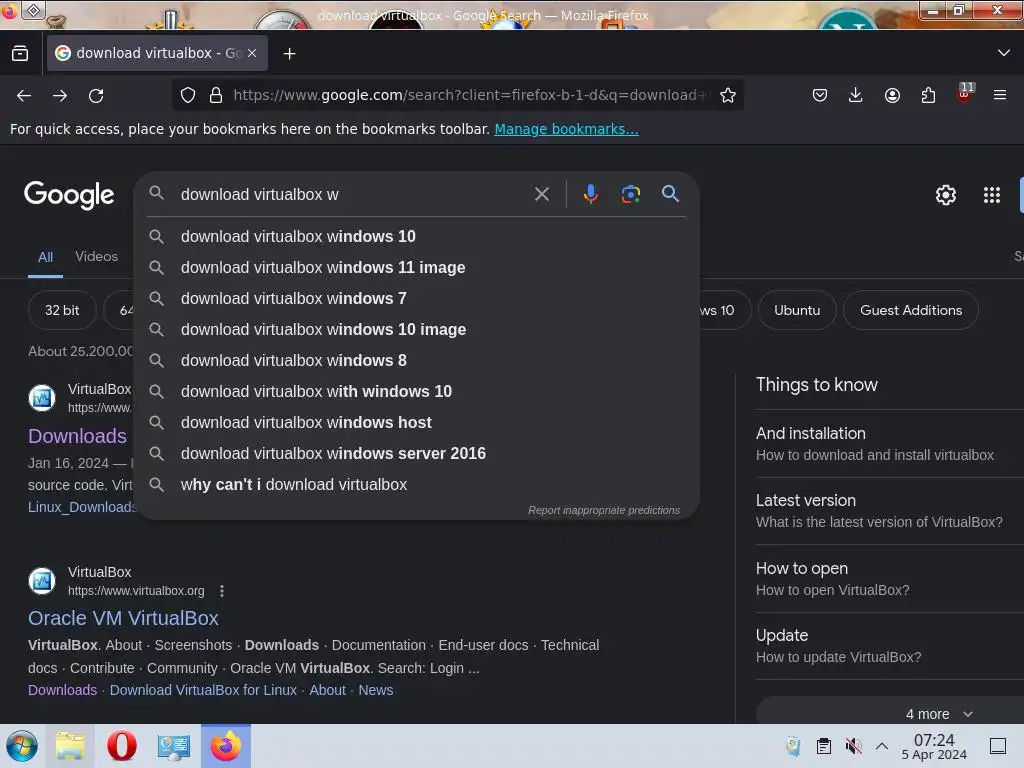Select the download virtualbox browser tab

click(157, 53)
